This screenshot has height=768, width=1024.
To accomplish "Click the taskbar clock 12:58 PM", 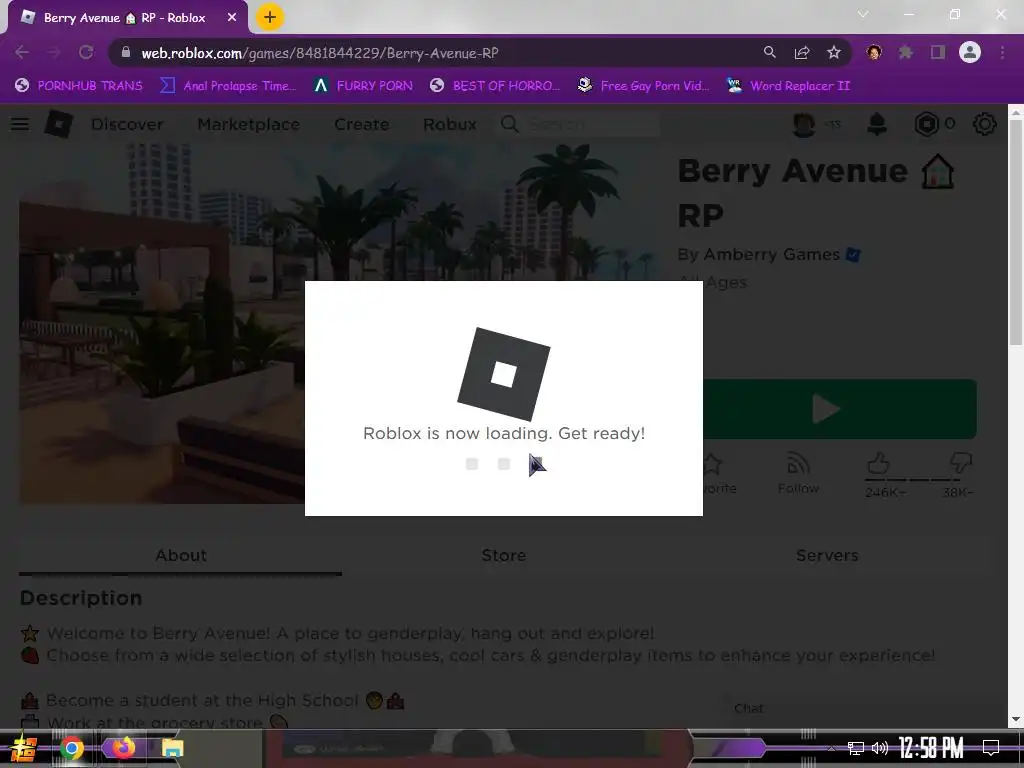I will tap(931, 748).
